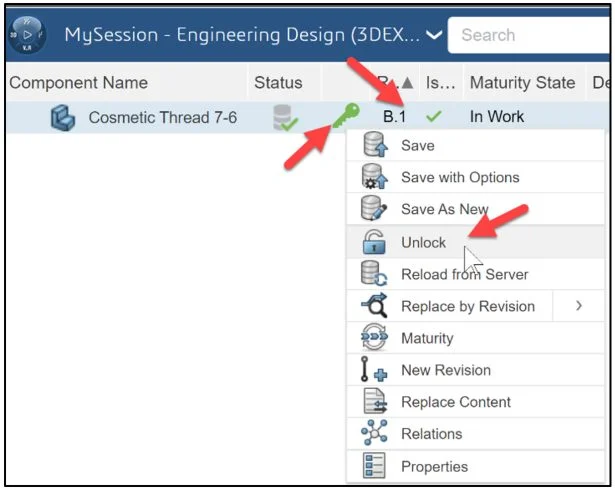This screenshot has width=615, height=490.
Task: Click the open padlock Unlock icon
Action: (374, 242)
